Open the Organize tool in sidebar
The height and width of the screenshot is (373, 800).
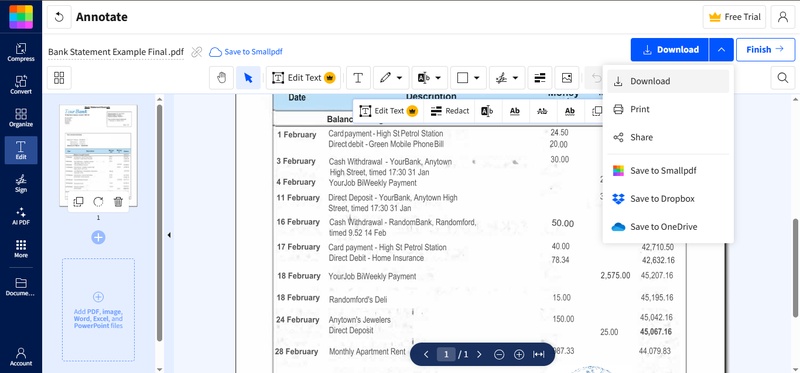point(21,118)
